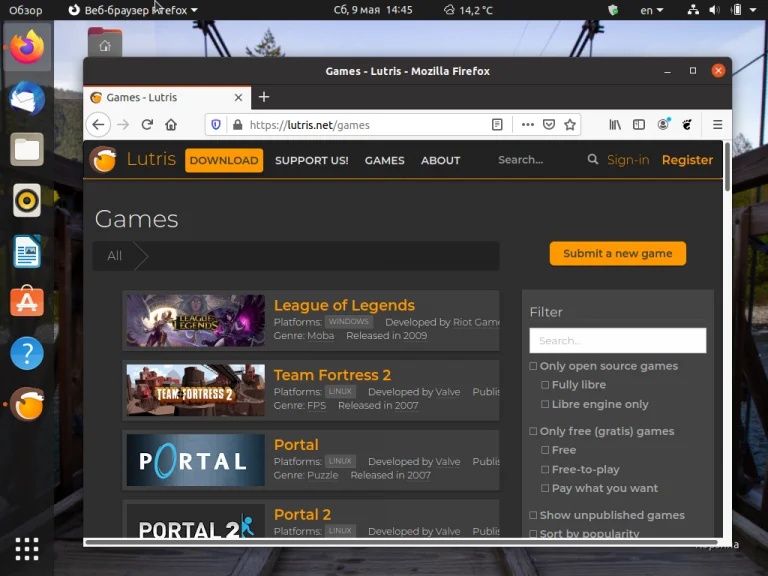768x576 pixels.
Task: Open keyboard layout en dropdown
Action: [651, 10]
